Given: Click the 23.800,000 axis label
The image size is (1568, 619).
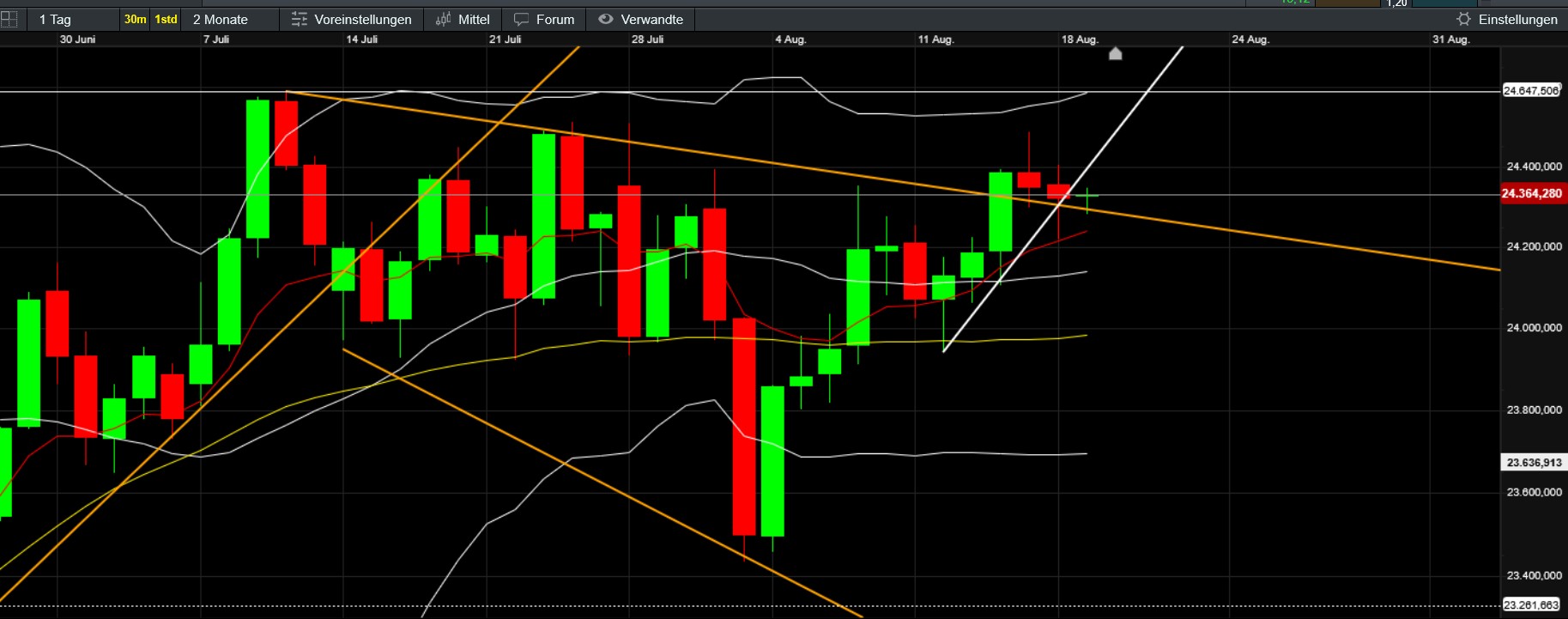Looking at the screenshot, I should pos(1534,410).
